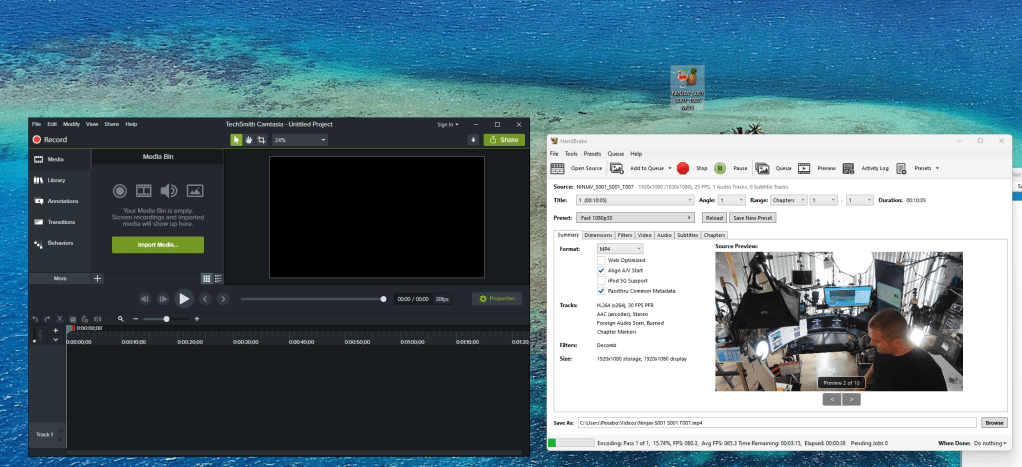Uncheck Passthru Common Metadata
1022x467 pixels.
click(x=601, y=291)
